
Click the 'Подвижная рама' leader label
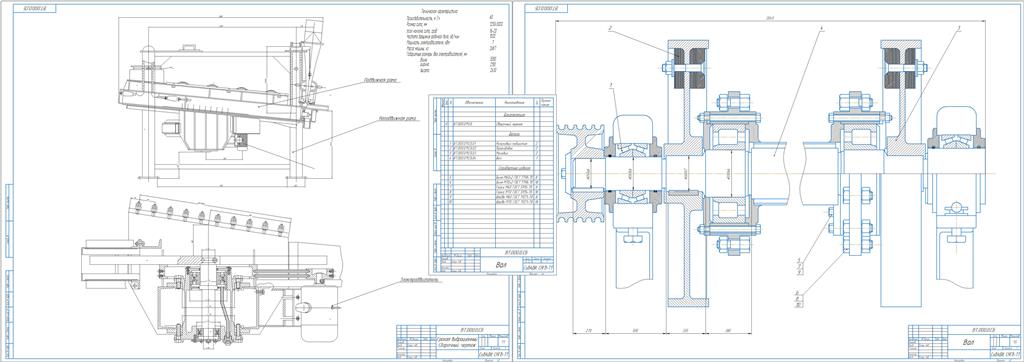382,81
